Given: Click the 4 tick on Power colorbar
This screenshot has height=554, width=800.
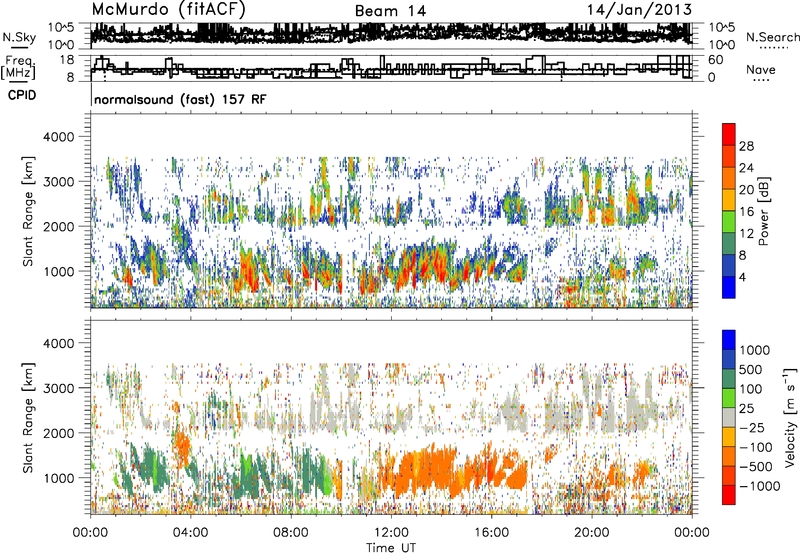Looking at the screenshot, I should (743, 277).
